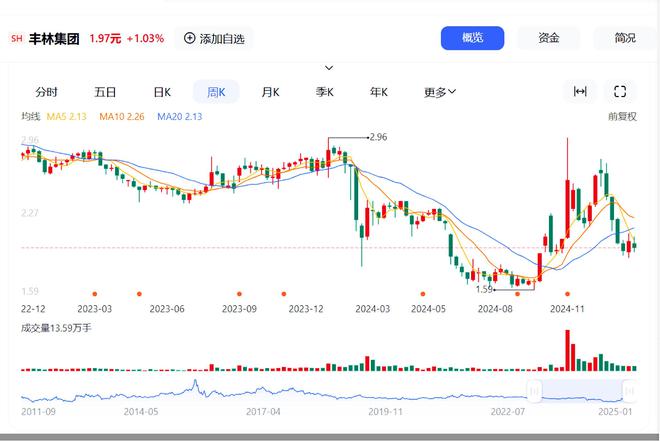The image size is (660, 441).
Task: Click the MA10 2.26 label
Action: pos(122,117)
